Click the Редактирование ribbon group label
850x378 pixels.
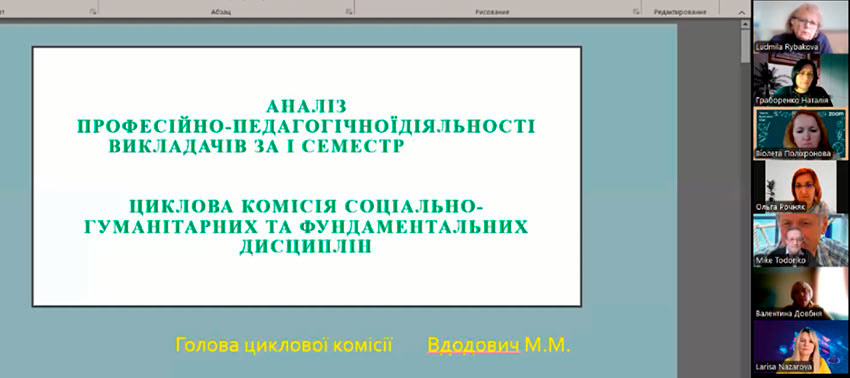pos(680,12)
